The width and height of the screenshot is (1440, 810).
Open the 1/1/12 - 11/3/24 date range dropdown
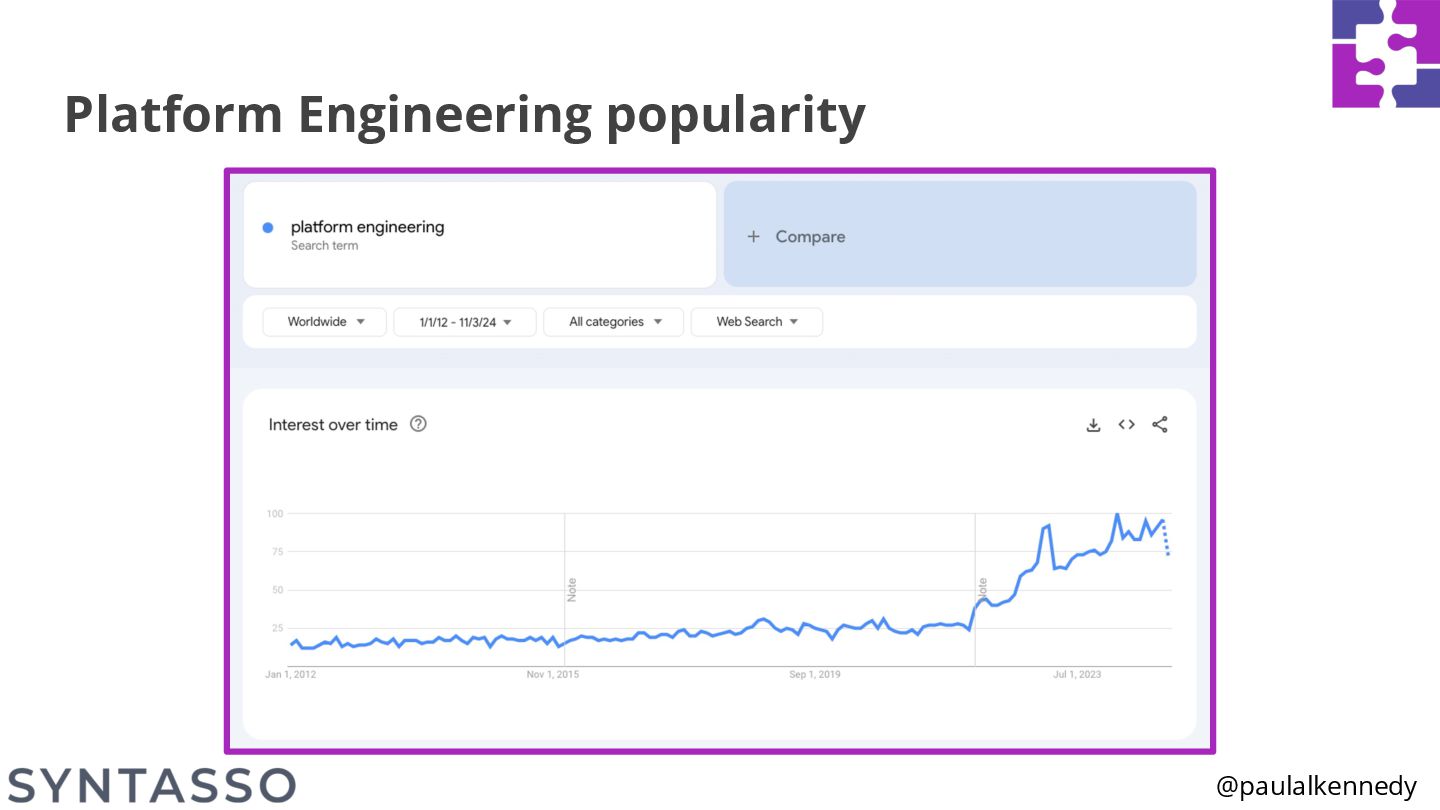465,322
